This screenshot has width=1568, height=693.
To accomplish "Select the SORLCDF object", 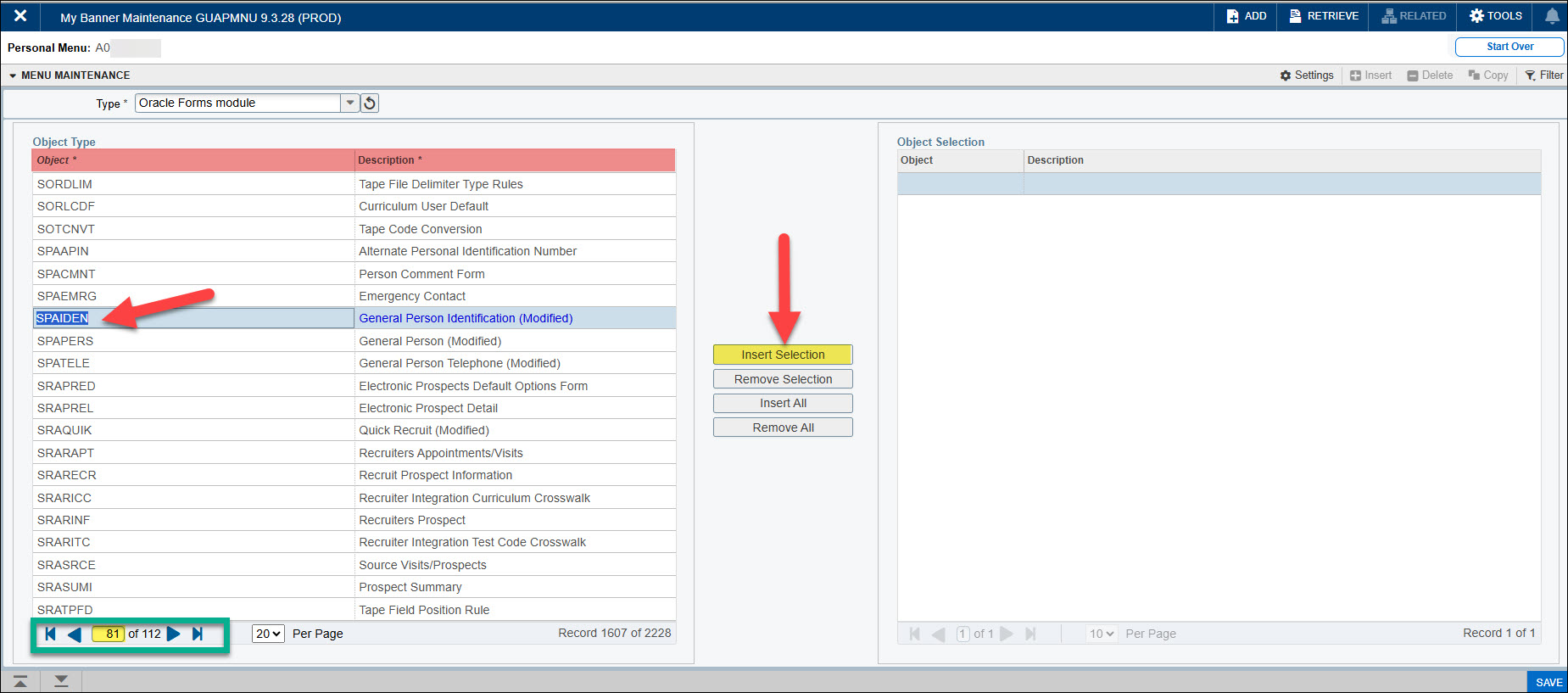I will 193,206.
